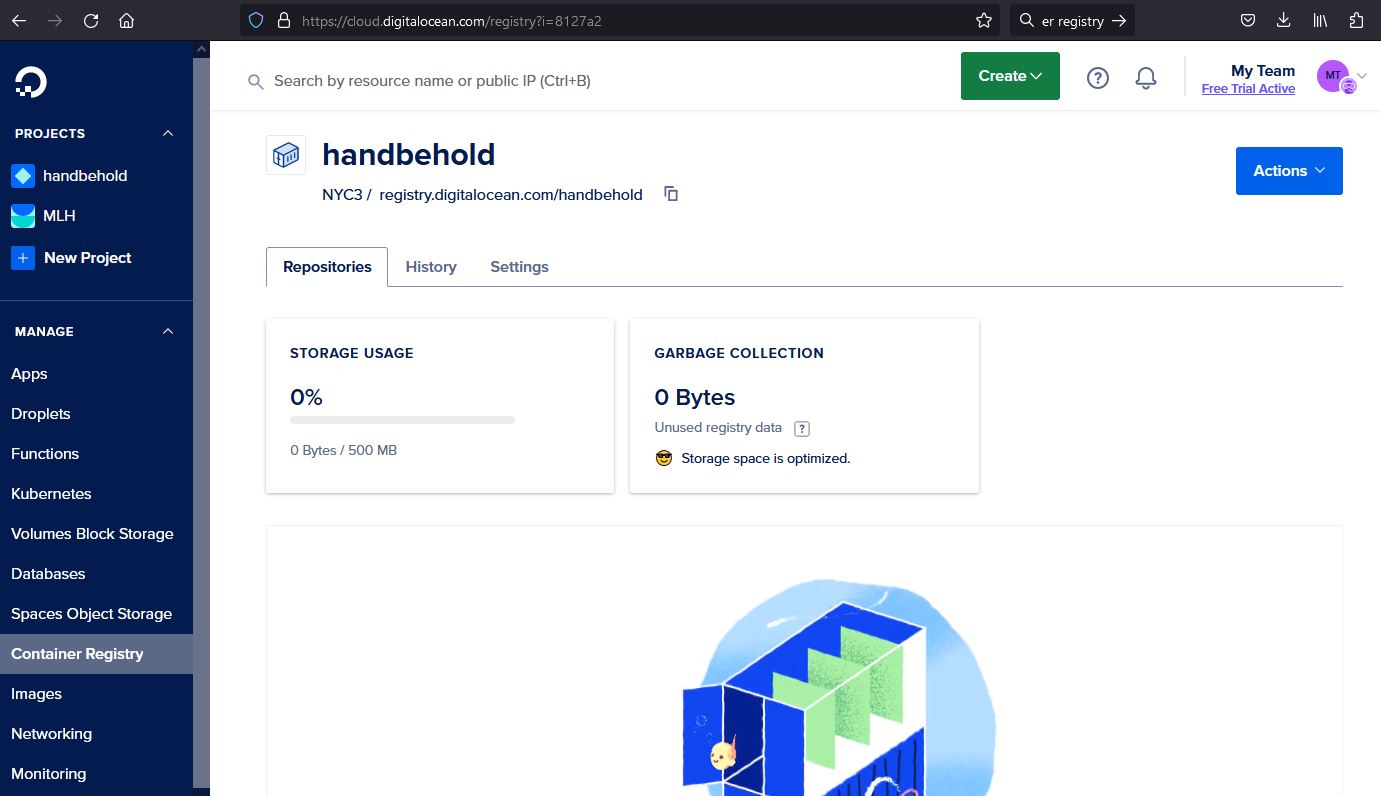Screen dimensions: 1381x796
Task: Click the search magnifier icon in top bar
Action: [x=256, y=81]
